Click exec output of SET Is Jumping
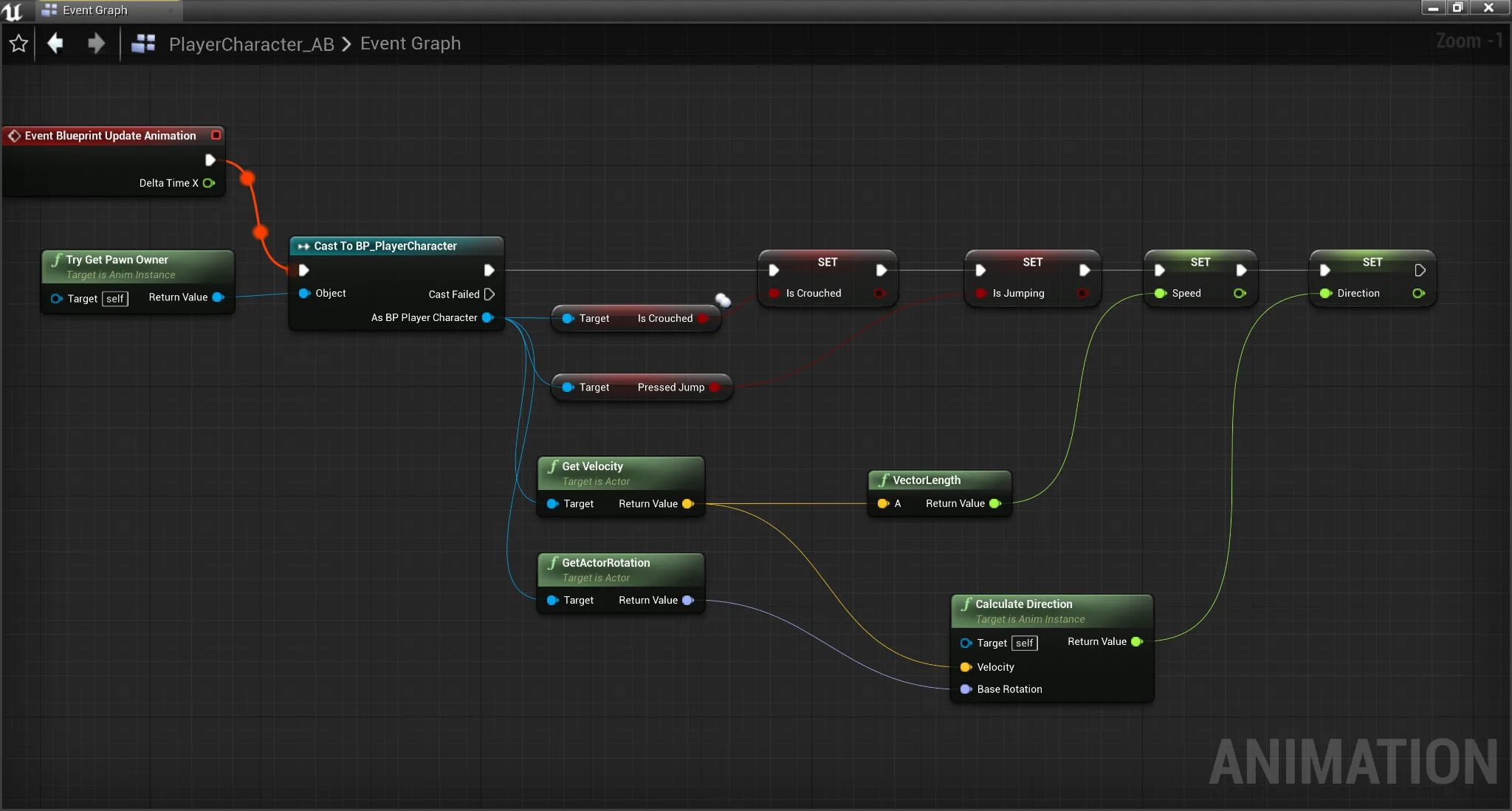 pyautogui.click(x=1085, y=270)
